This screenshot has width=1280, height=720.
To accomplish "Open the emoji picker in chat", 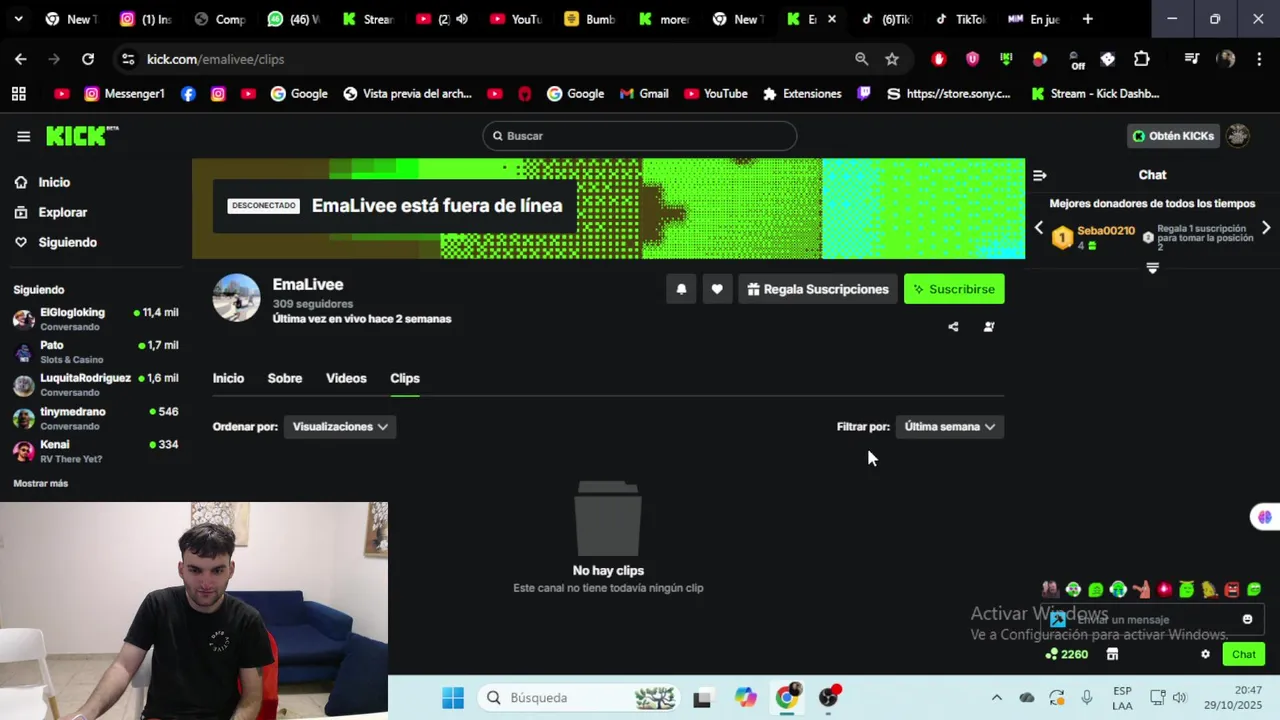I will point(1247,619).
